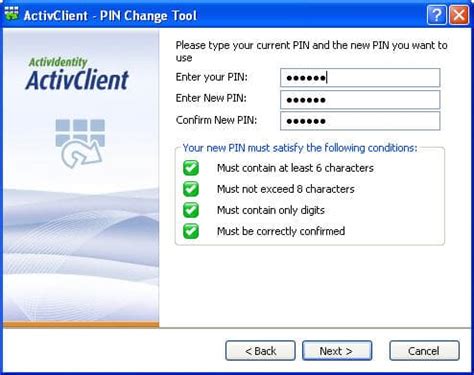The height and width of the screenshot is (375, 474).
Task: Click the 'Your new PIN must satisfy' heading
Action: coord(300,148)
